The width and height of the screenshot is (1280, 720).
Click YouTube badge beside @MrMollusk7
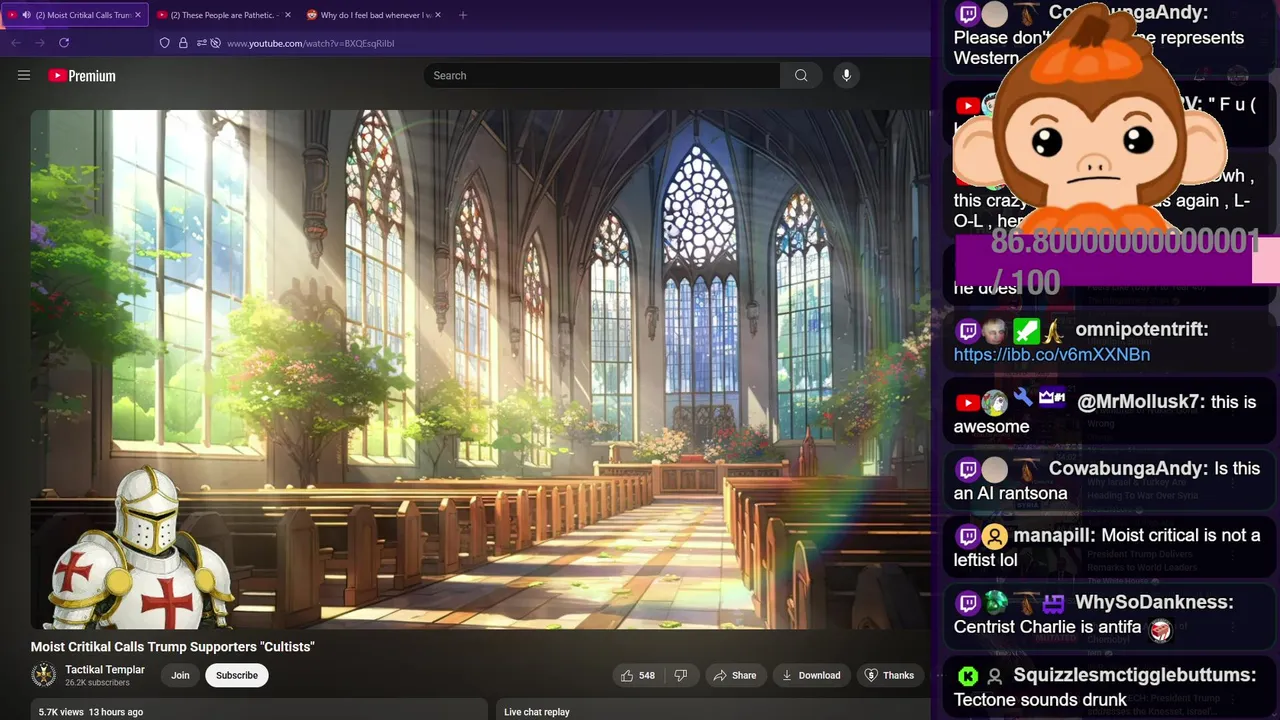968,403
